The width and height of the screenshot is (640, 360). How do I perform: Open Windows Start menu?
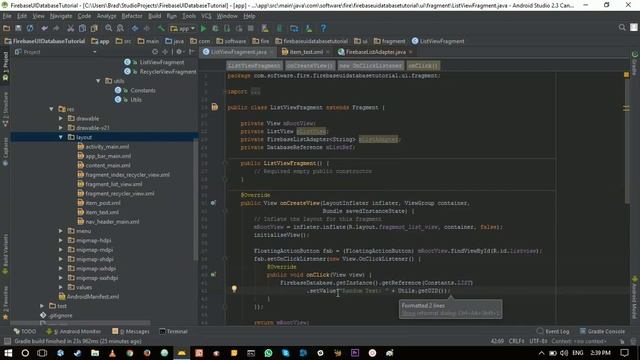click(x=8, y=353)
